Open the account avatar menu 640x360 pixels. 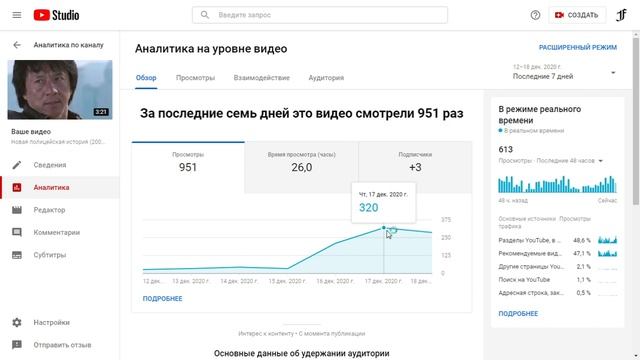pos(621,15)
